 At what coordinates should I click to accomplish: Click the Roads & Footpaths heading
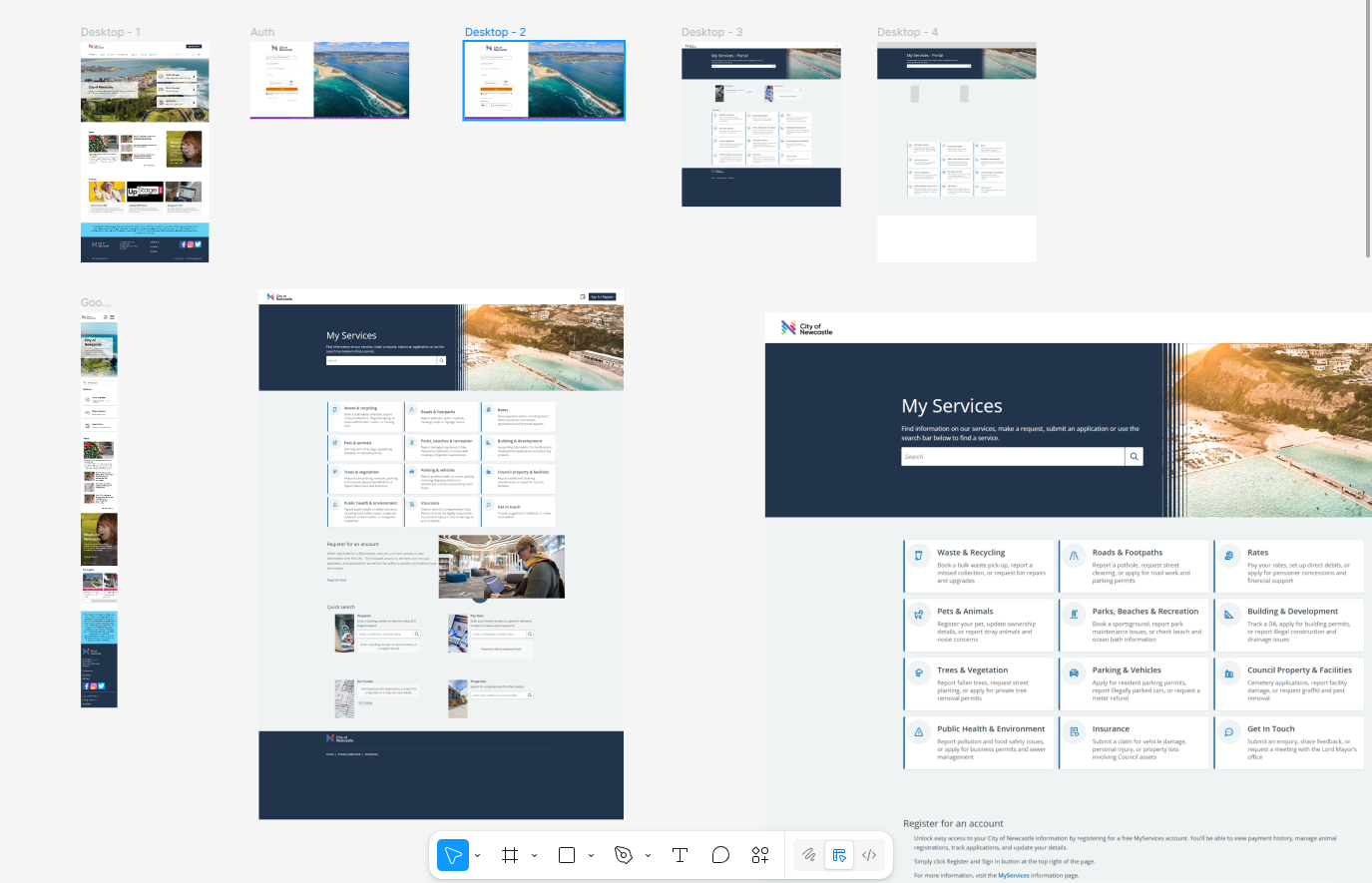coord(1128,552)
